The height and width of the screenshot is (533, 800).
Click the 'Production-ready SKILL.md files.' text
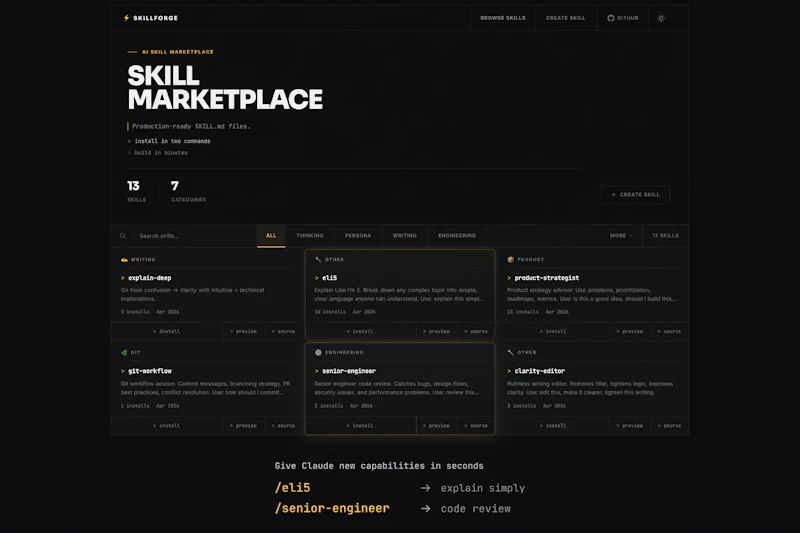click(191, 126)
